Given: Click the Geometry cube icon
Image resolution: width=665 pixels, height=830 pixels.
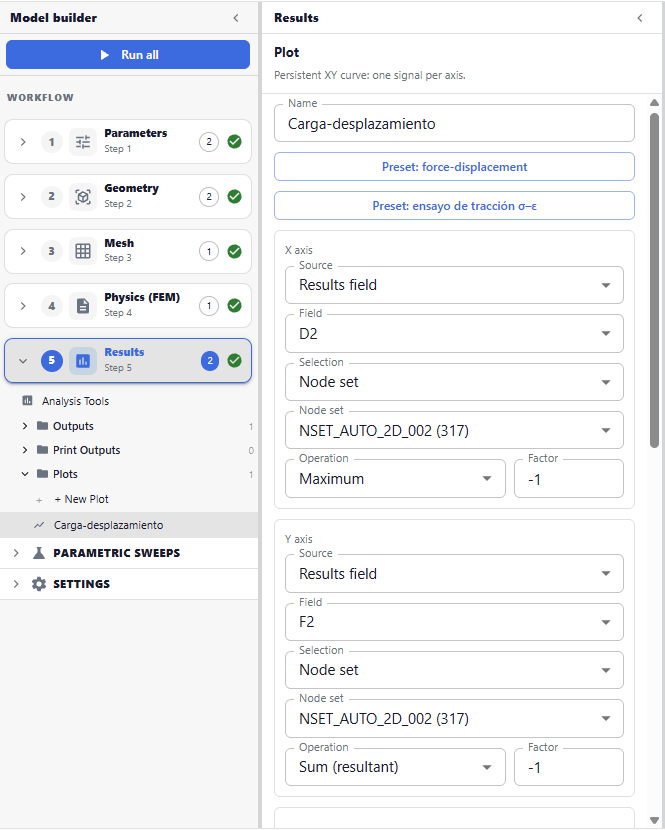Looking at the screenshot, I should pyautogui.click(x=83, y=197).
